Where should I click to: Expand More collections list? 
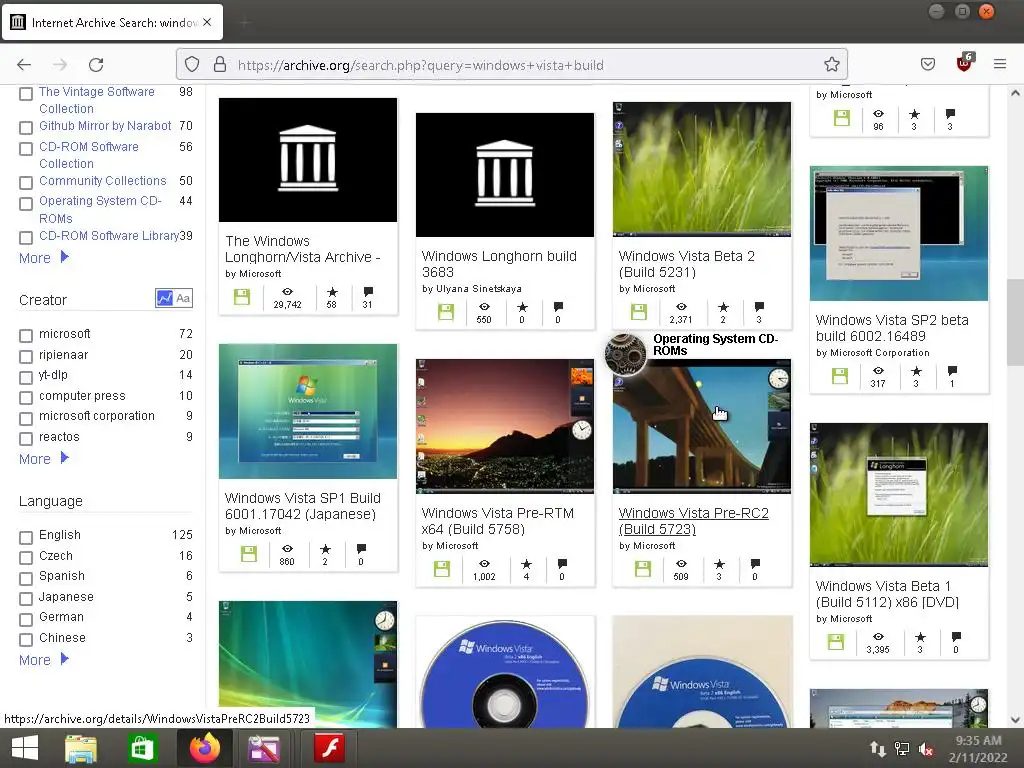(44, 257)
